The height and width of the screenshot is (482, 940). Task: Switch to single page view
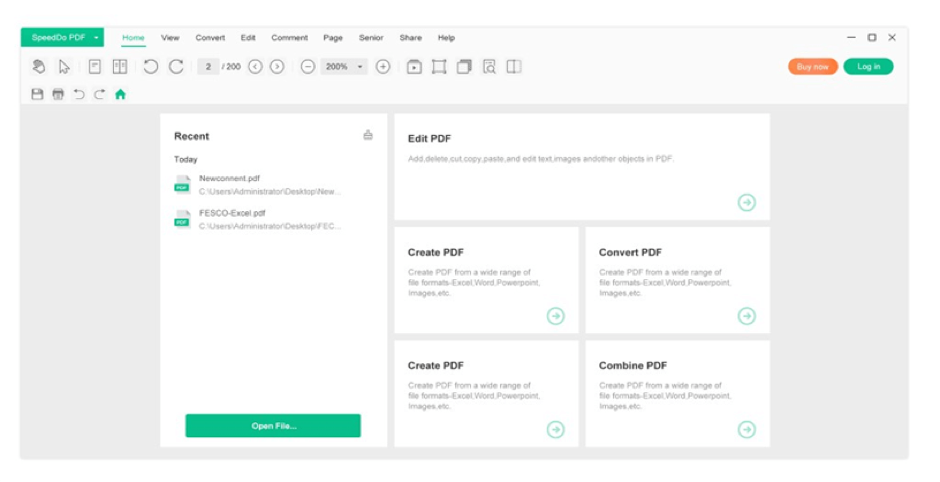click(95, 67)
